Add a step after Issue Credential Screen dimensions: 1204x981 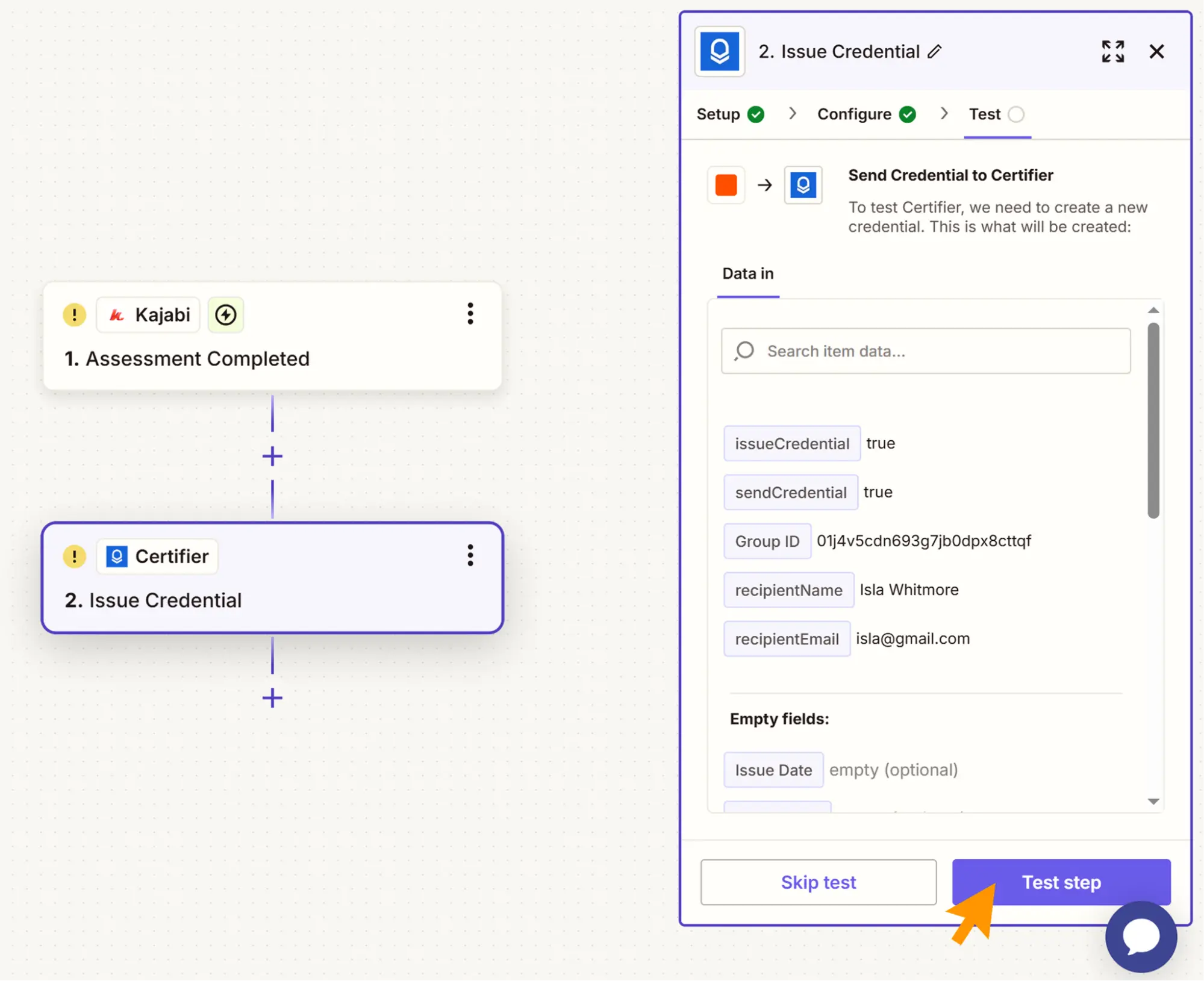(272, 699)
